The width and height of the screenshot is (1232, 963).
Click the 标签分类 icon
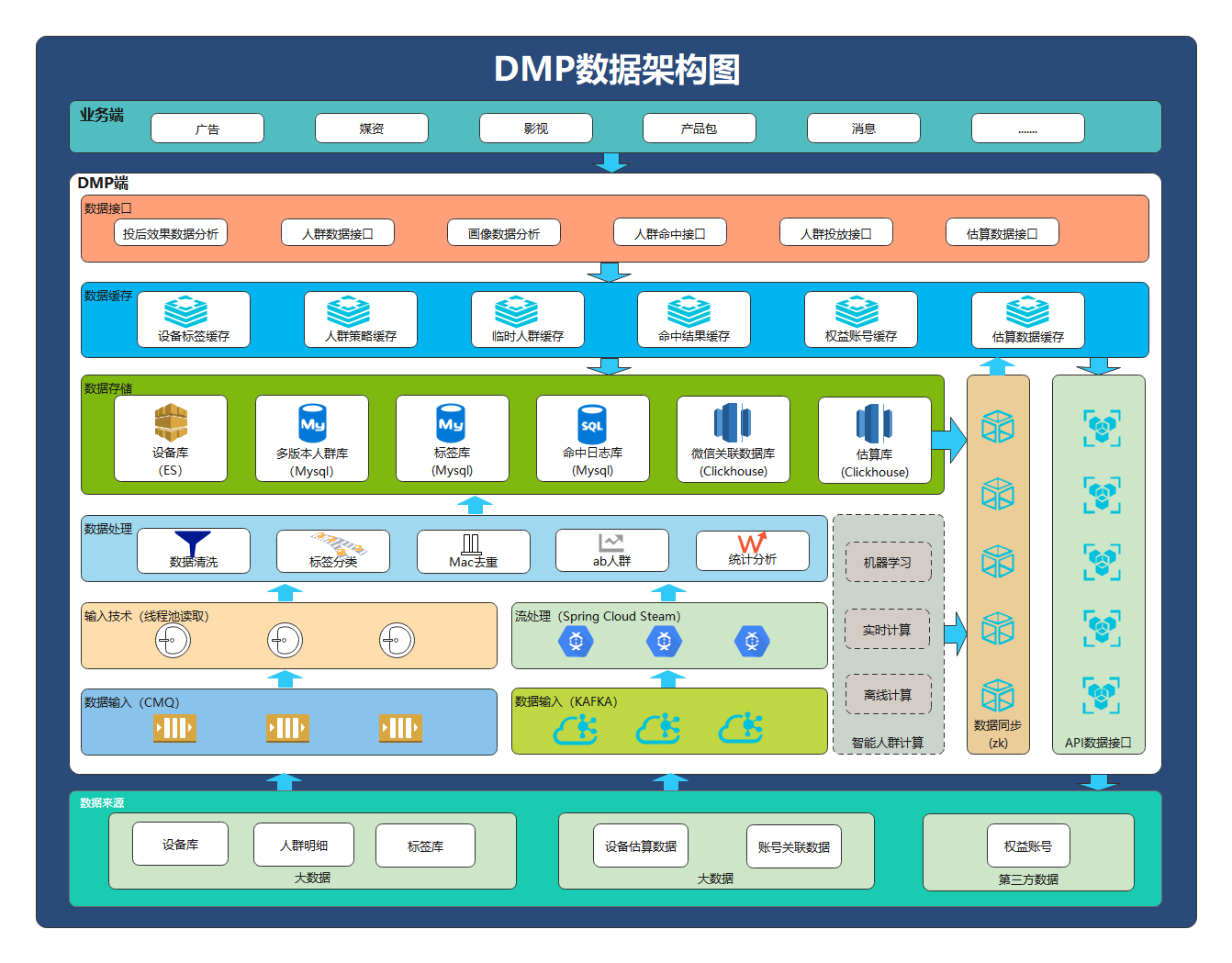point(338,543)
